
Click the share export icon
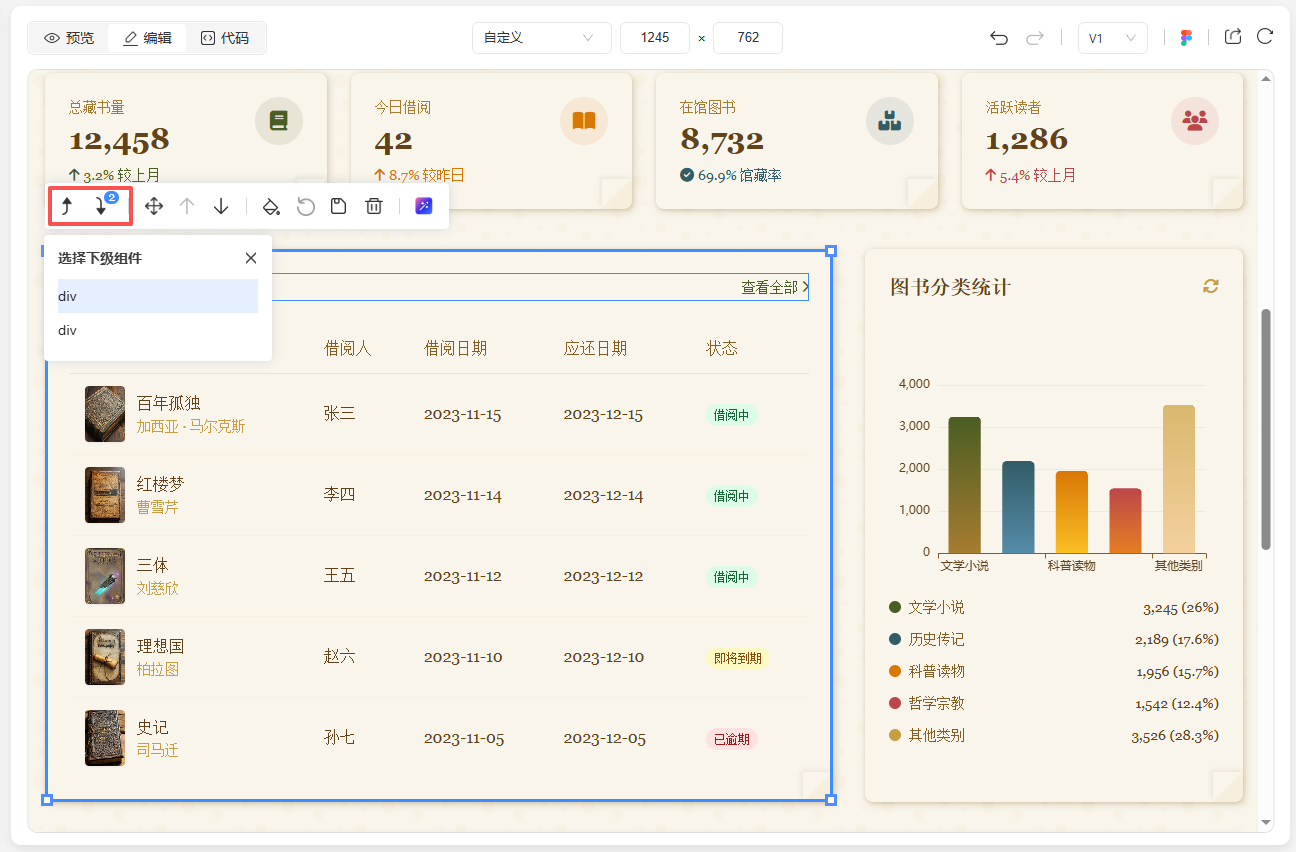[x=1233, y=37]
